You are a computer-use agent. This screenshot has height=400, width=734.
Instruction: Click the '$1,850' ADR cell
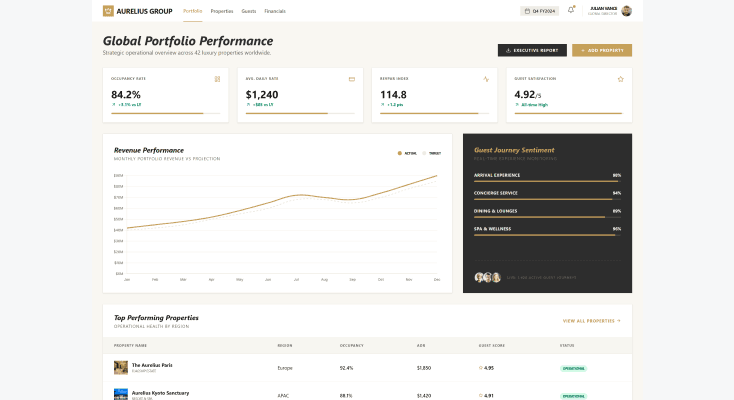tap(424, 368)
